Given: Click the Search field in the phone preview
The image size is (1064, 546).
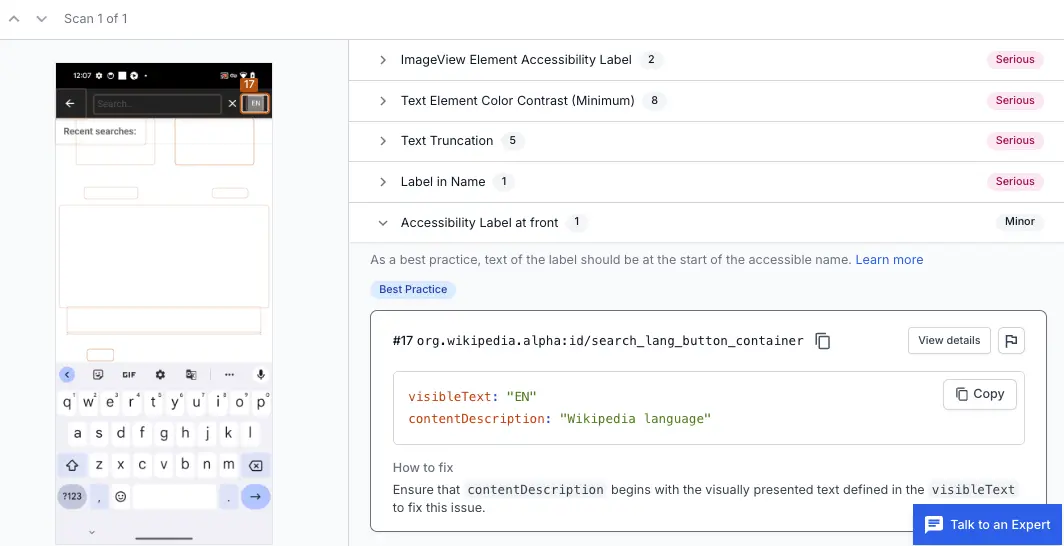Looking at the screenshot, I should pos(157,104).
